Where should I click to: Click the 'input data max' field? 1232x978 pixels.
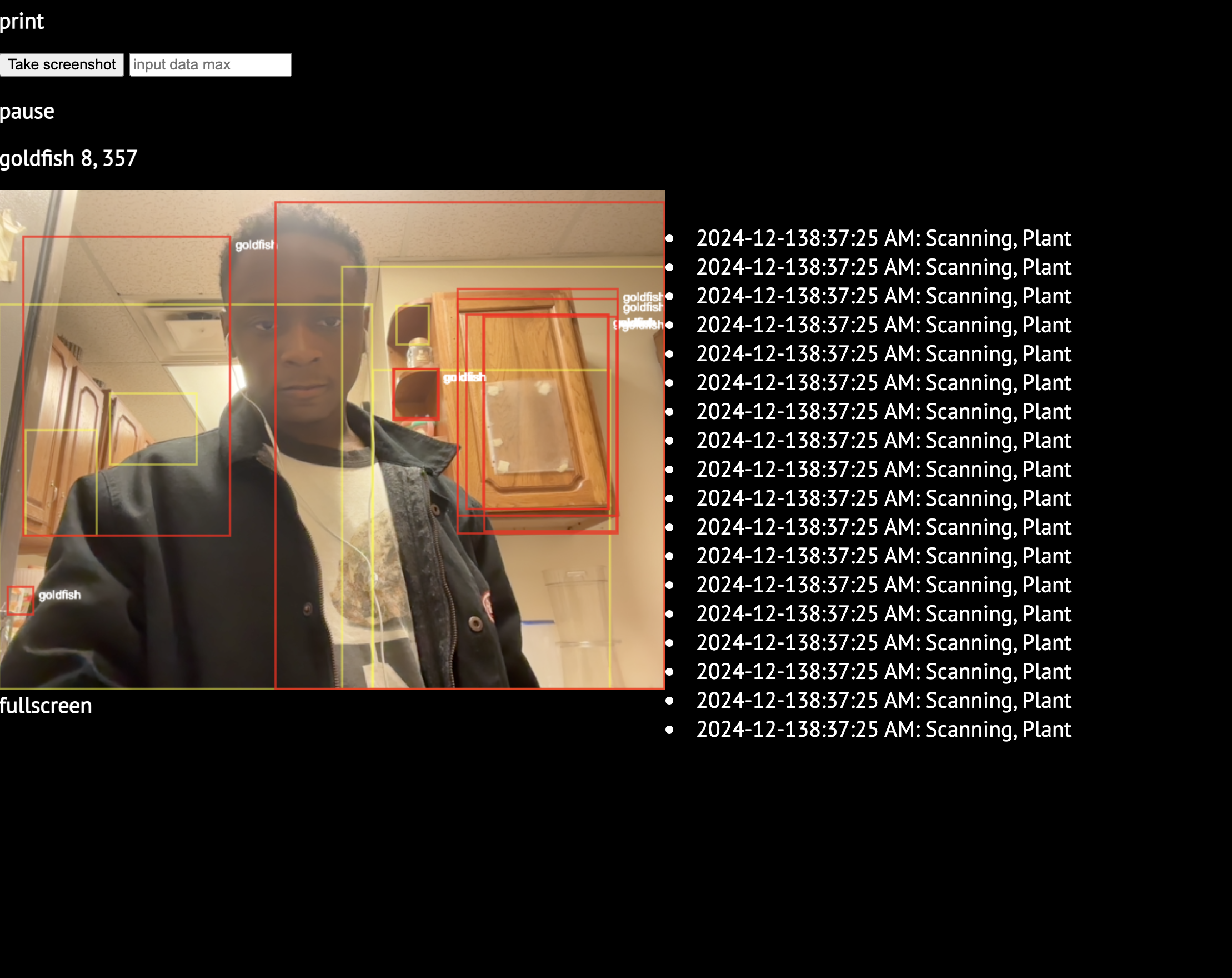[209, 64]
